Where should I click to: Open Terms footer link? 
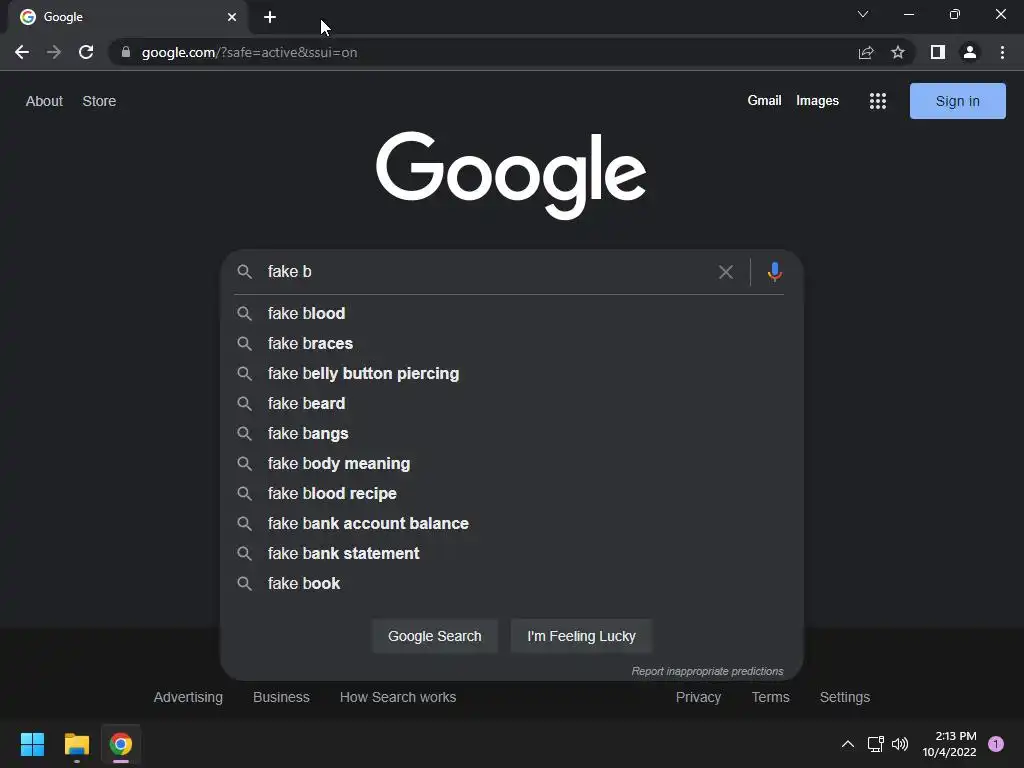(x=771, y=697)
